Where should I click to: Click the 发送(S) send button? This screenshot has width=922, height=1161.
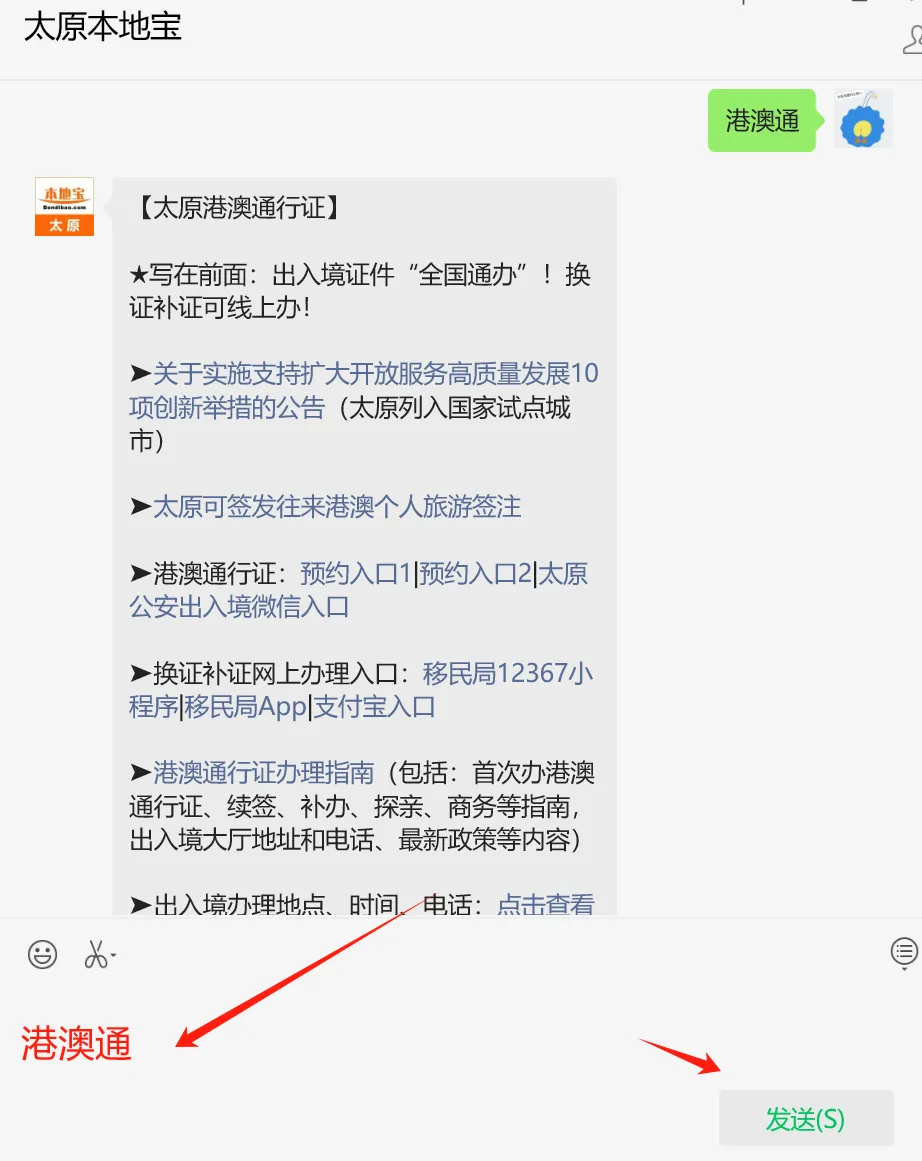click(806, 1118)
